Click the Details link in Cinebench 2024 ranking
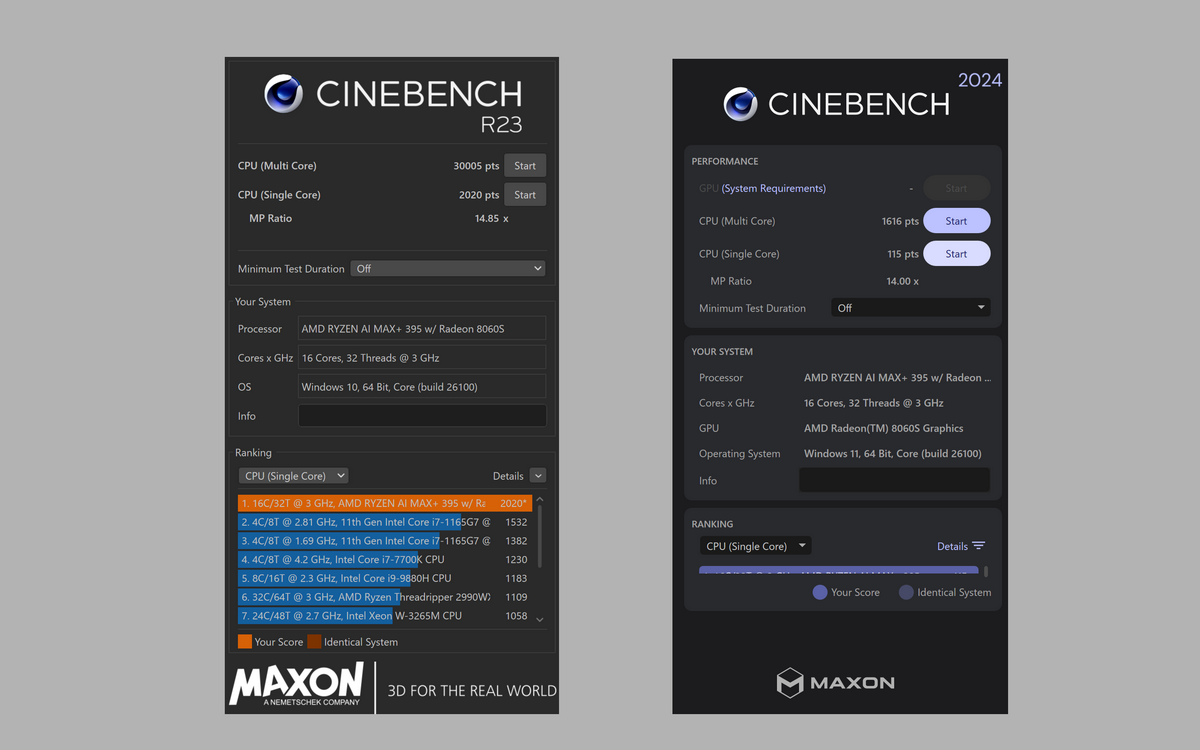The height and width of the screenshot is (750, 1200). click(x=952, y=546)
